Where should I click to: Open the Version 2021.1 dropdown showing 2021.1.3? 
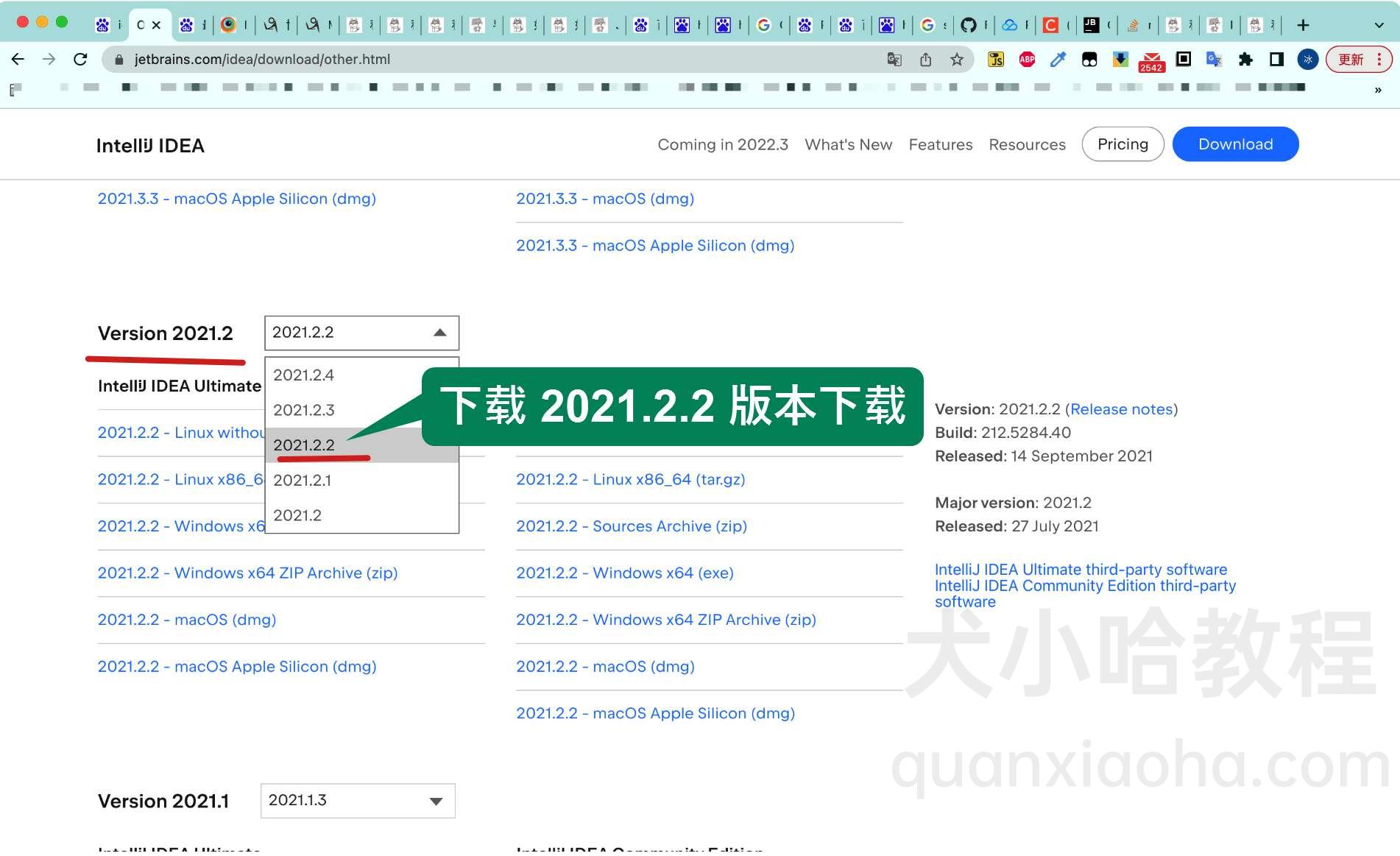(x=358, y=801)
